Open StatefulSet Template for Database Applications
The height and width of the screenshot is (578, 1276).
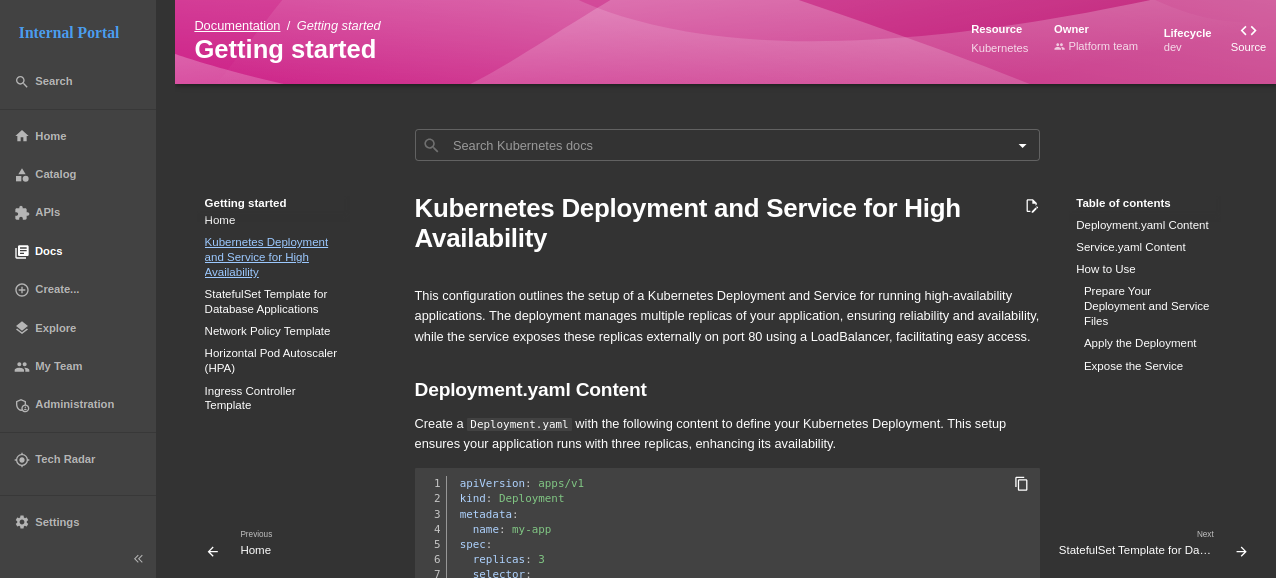tap(265, 302)
